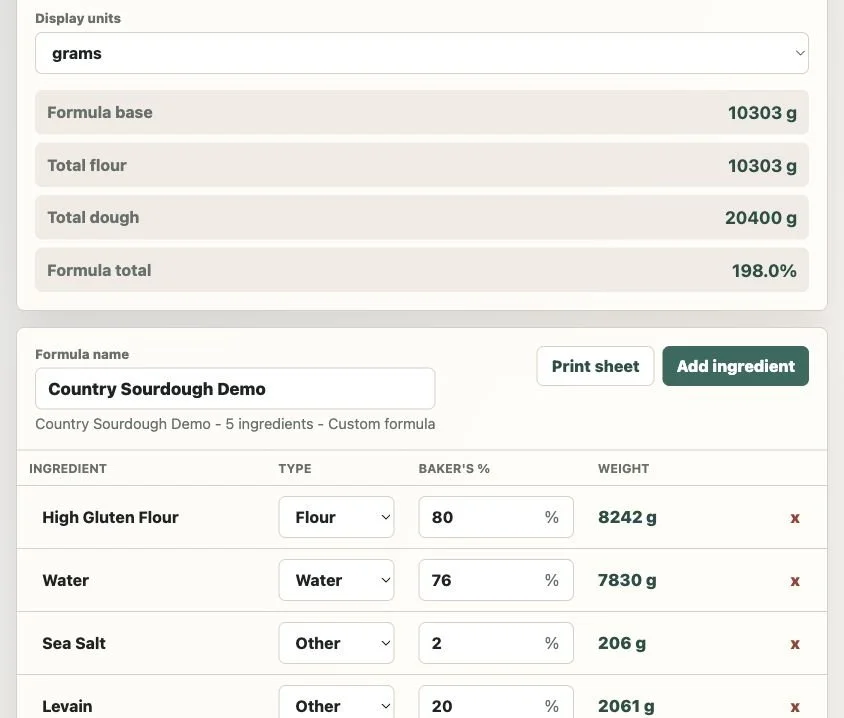844x718 pixels.
Task: Click the 7830 g weight value
Action: point(627,580)
